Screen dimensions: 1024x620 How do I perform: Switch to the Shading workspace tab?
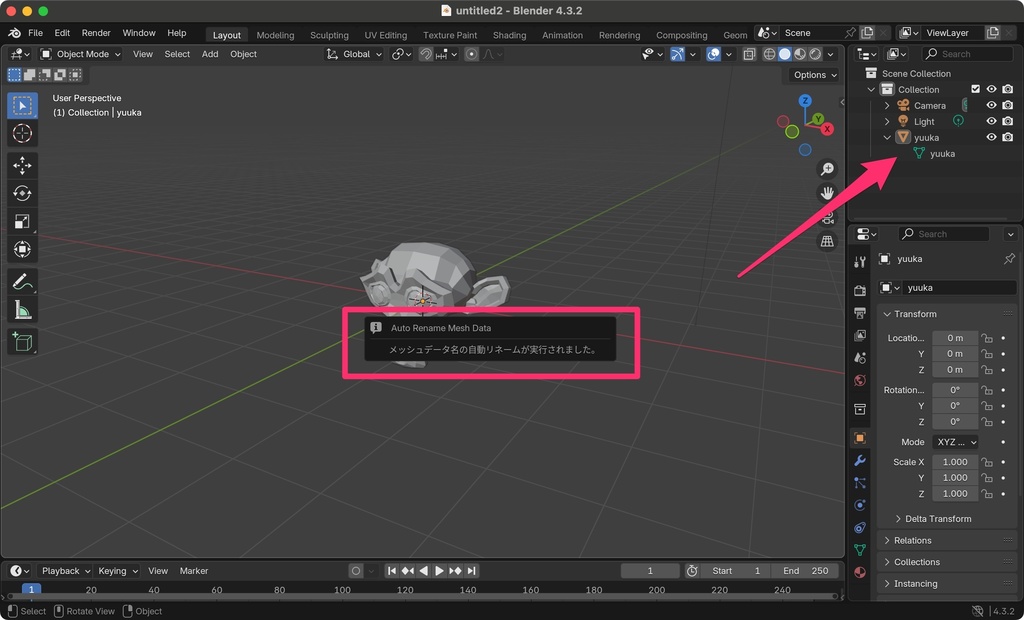(509, 34)
